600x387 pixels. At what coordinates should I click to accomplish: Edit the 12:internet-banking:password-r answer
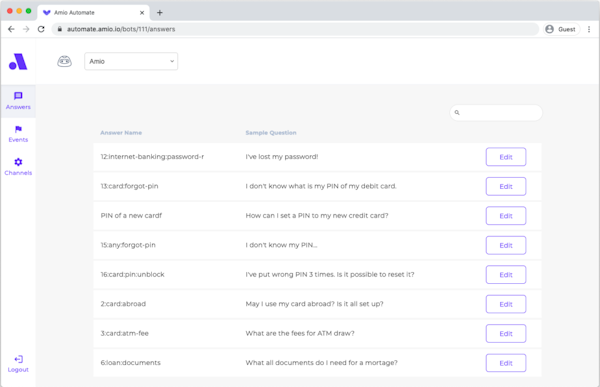[x=506, y=157]
